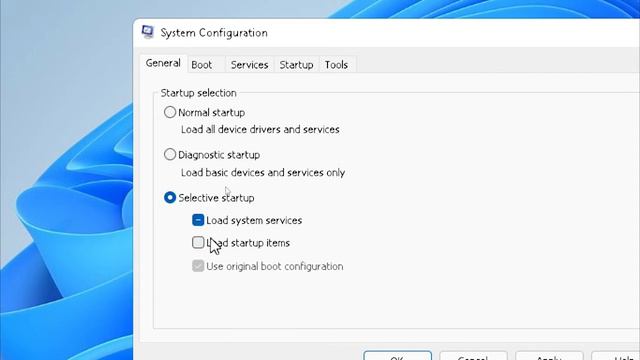640x360 pixels.
Task: Select the Selective startup radio button
Action: 170,198
